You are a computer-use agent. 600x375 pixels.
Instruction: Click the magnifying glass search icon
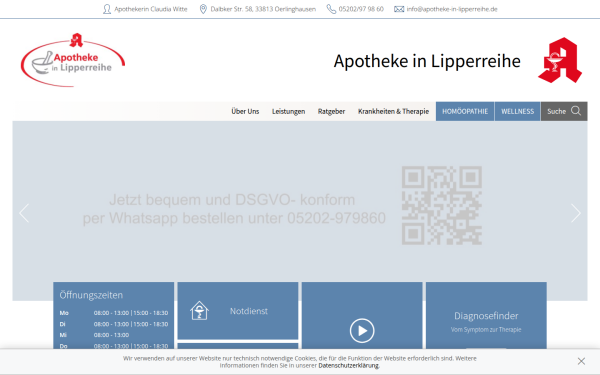coord(576,111)
